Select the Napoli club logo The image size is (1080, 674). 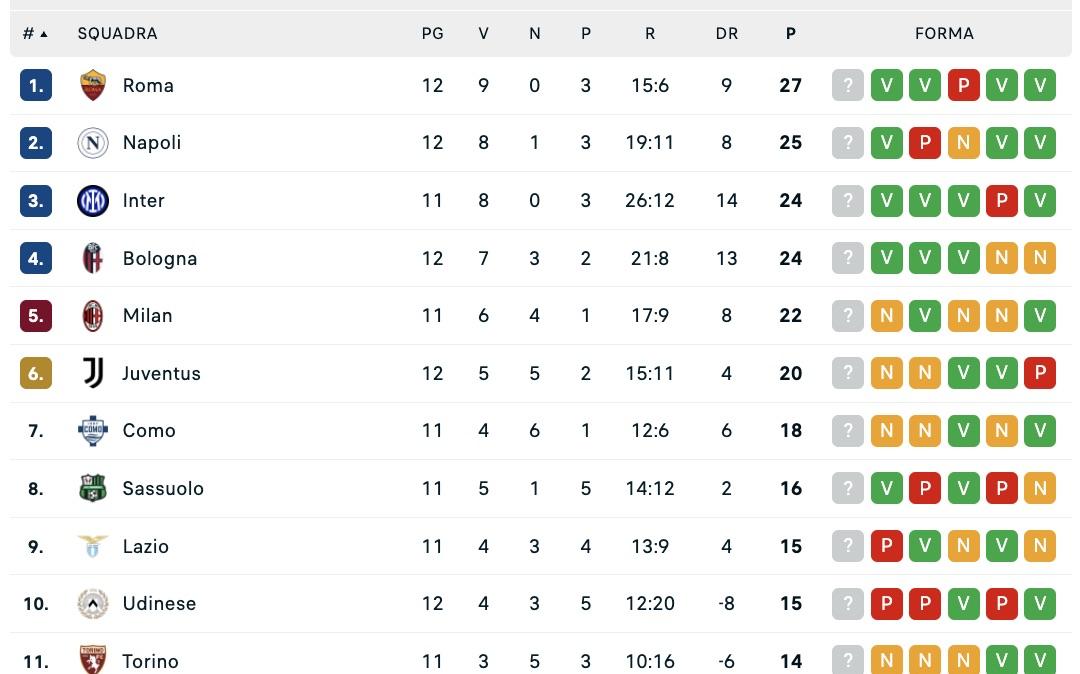[x=92, y=143]
